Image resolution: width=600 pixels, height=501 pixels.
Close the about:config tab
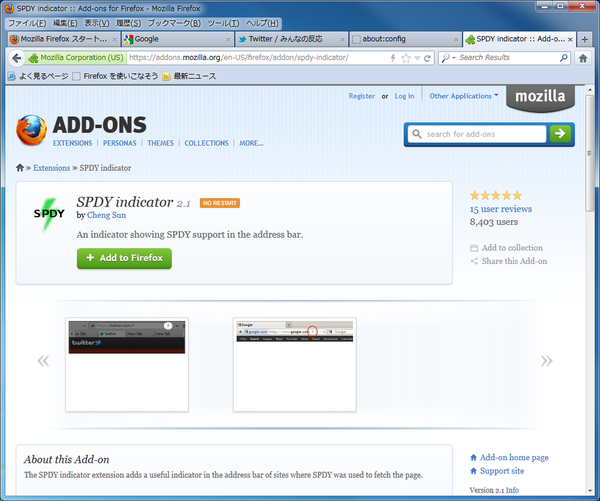(456, 39)
